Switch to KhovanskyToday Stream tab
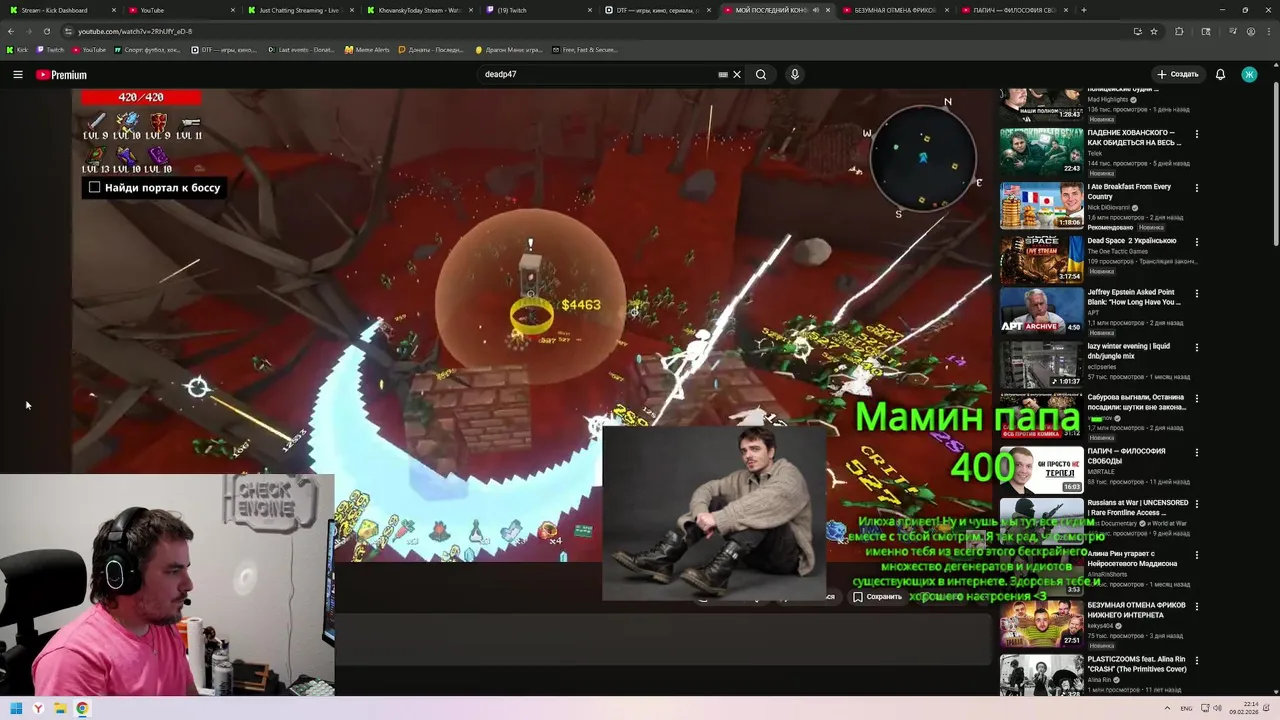The width and height of the screenshot is (1280, 720). pos(418,10)
